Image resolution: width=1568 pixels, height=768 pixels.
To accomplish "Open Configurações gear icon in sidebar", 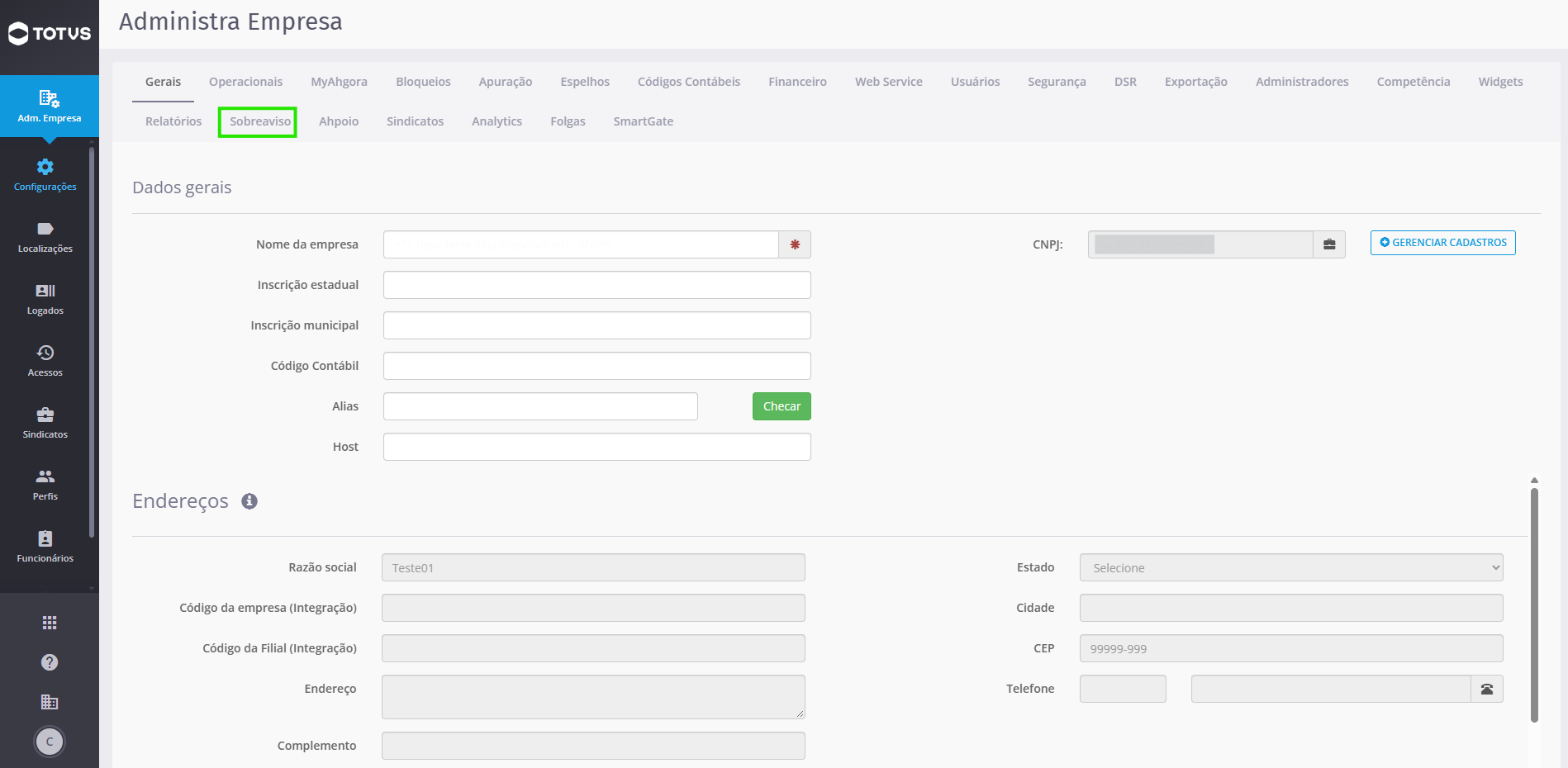I will [45, 167].
